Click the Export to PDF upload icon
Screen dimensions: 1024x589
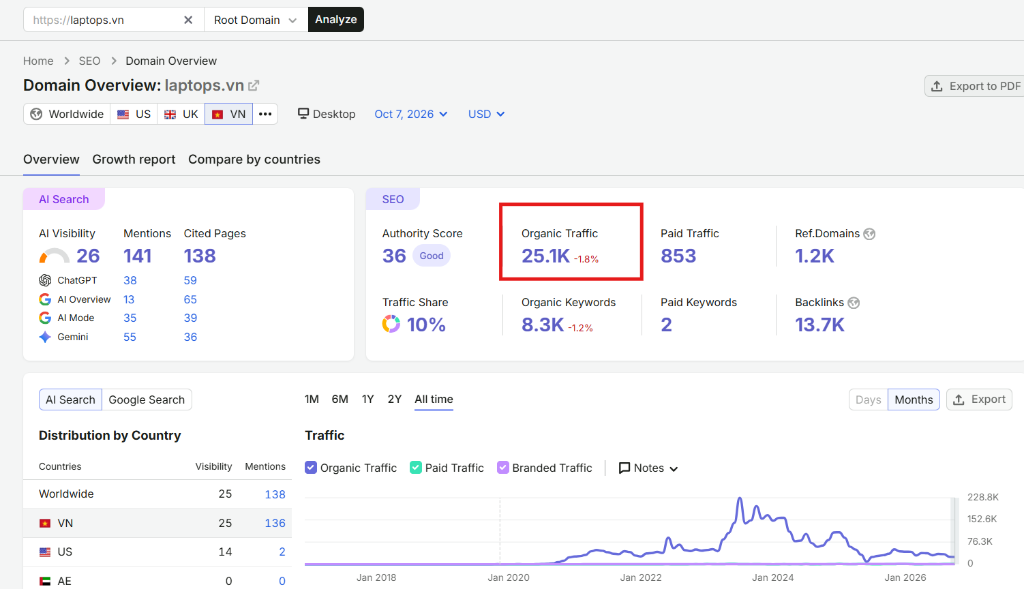(x=936, y=86)
